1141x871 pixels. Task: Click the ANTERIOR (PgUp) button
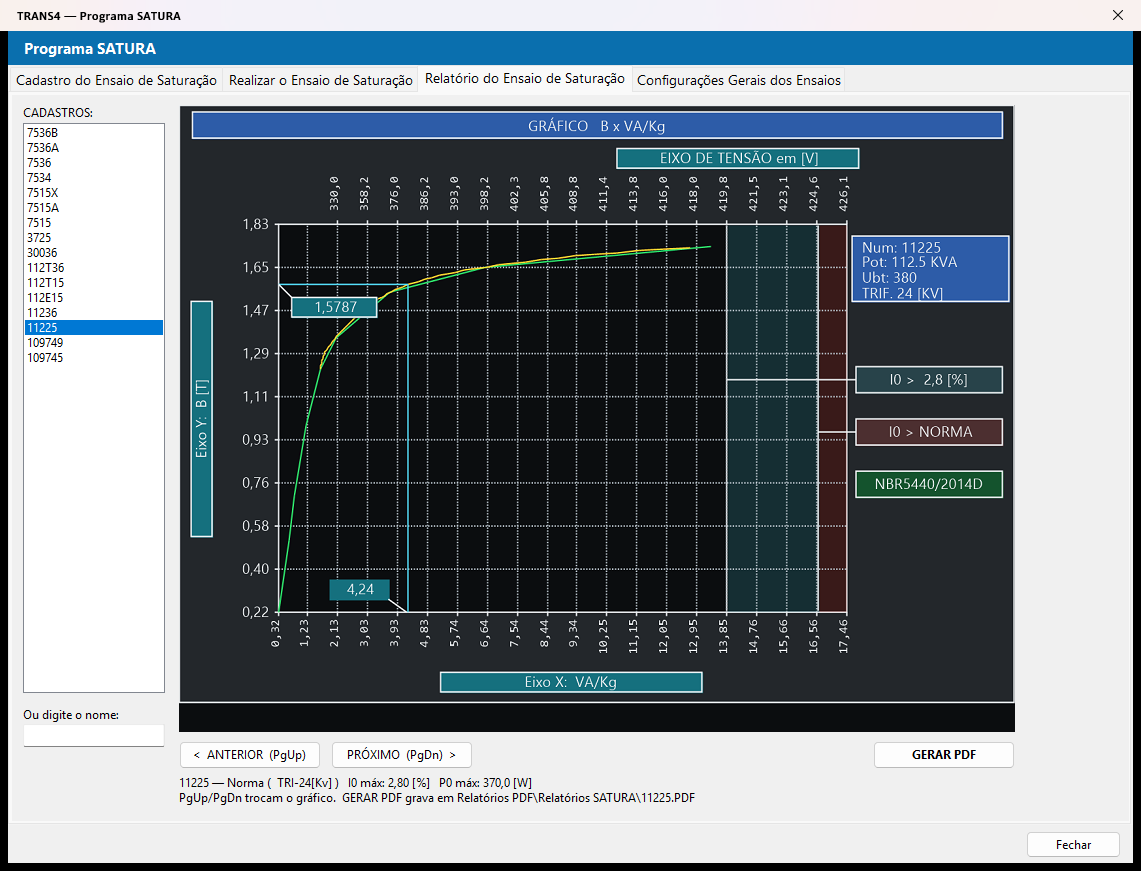[250, 755]
